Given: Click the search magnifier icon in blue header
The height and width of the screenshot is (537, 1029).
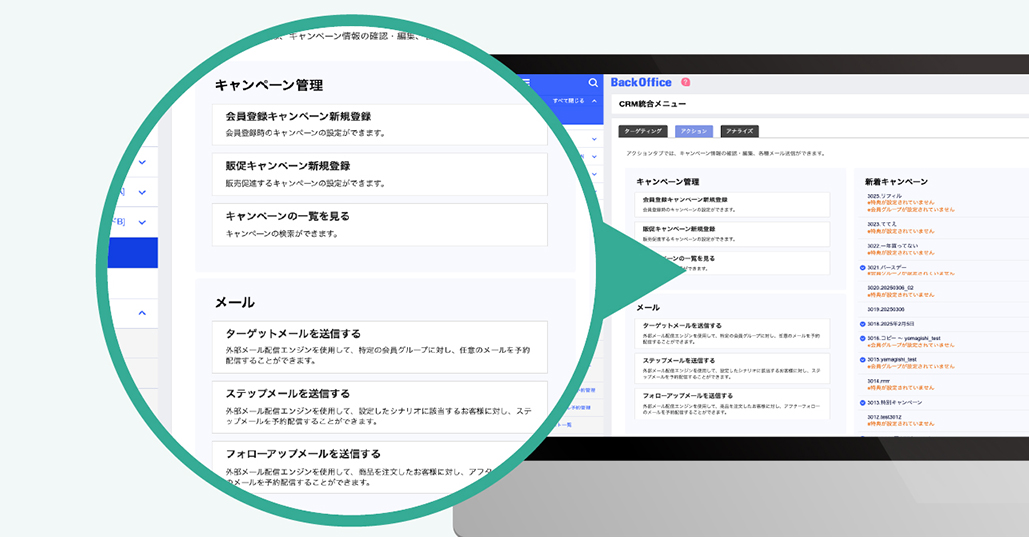Looking at the screenshot, I should [x=593, y=83].
